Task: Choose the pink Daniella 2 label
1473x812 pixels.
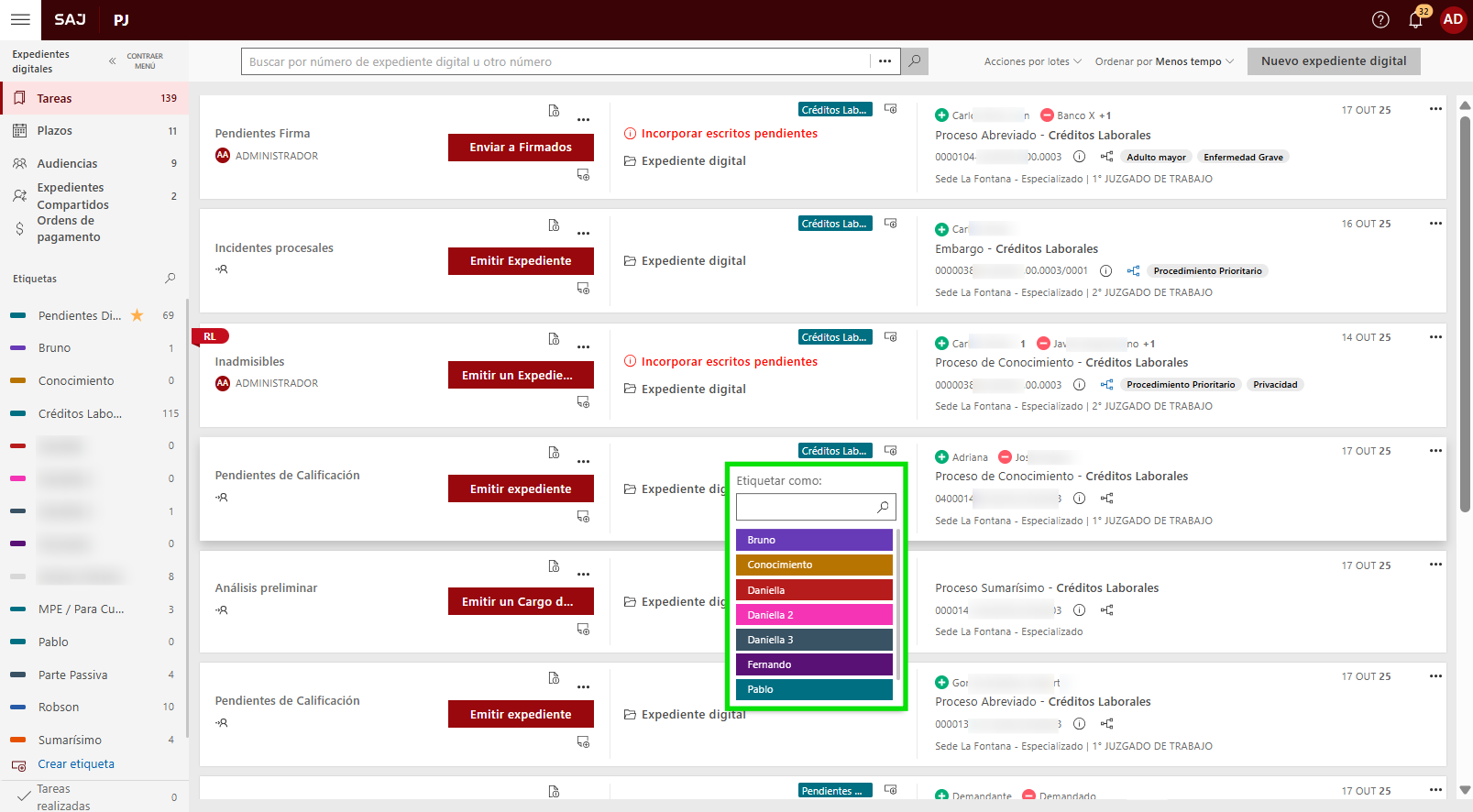Action: click(813, 615)
